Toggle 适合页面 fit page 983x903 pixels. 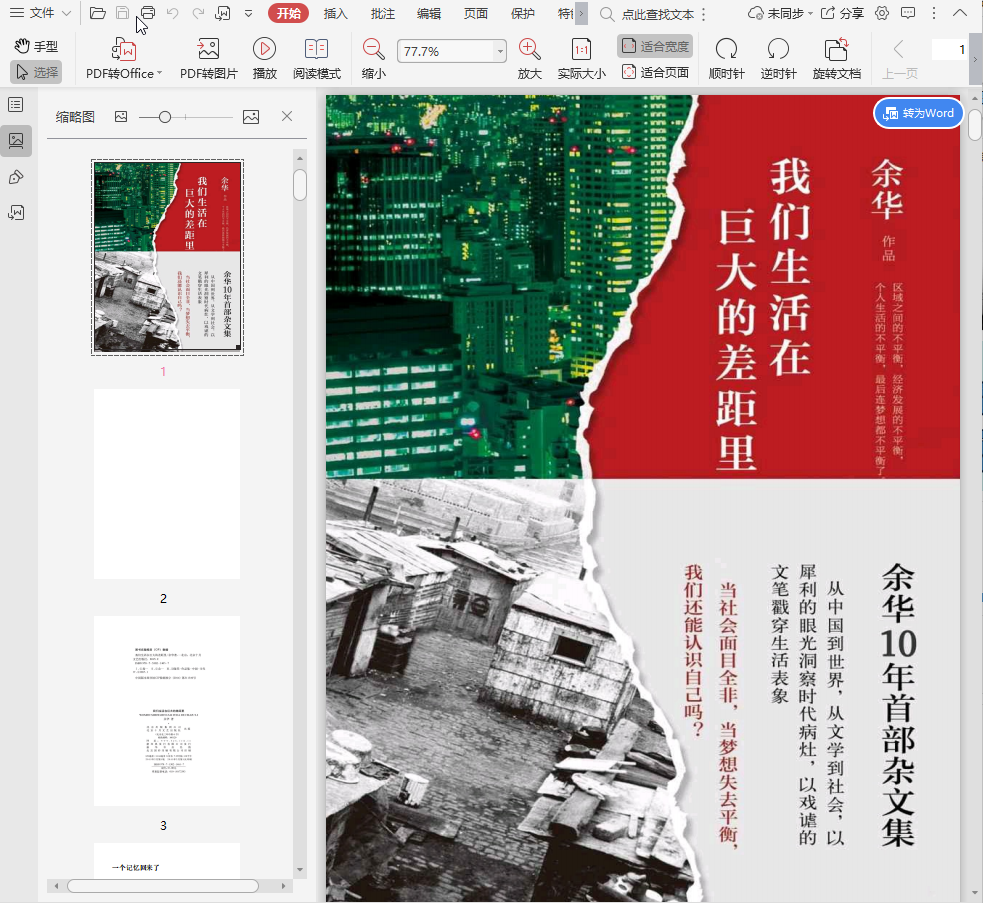[x=655, y=72]
